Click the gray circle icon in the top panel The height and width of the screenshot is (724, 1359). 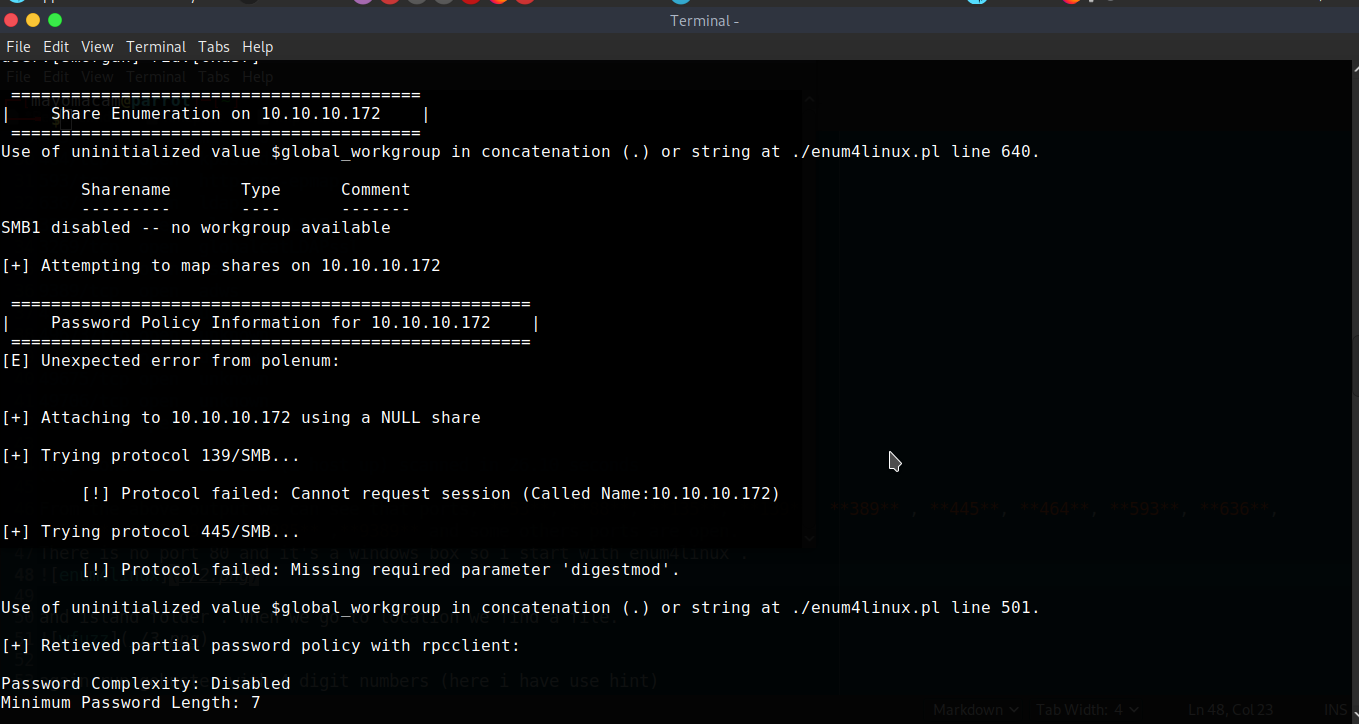416,4
